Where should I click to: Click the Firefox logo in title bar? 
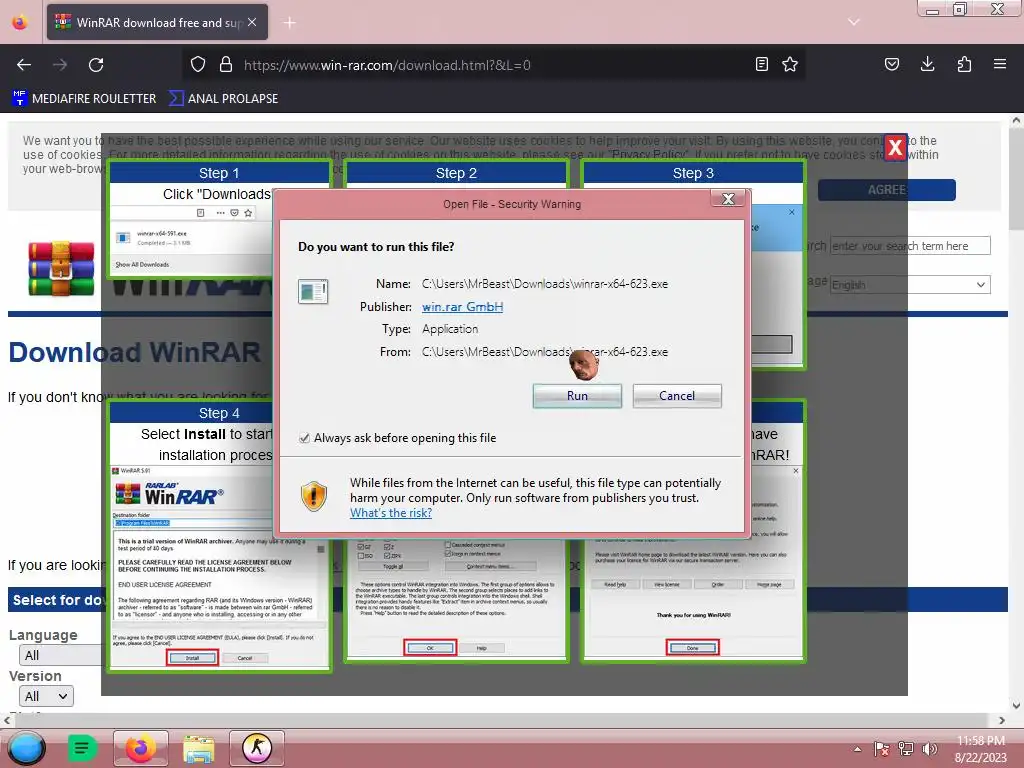tap(20, 22)
